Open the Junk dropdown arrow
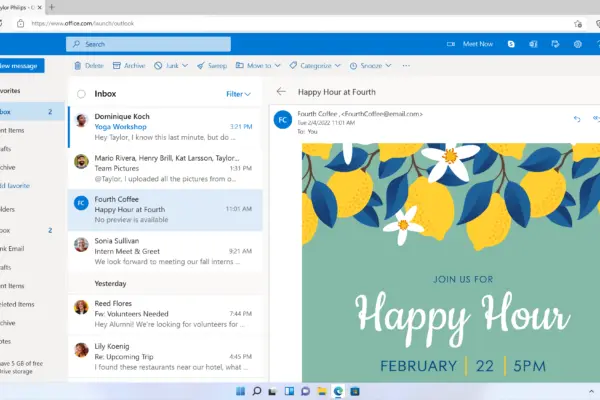Screen dimensions: 600x400 185,65
